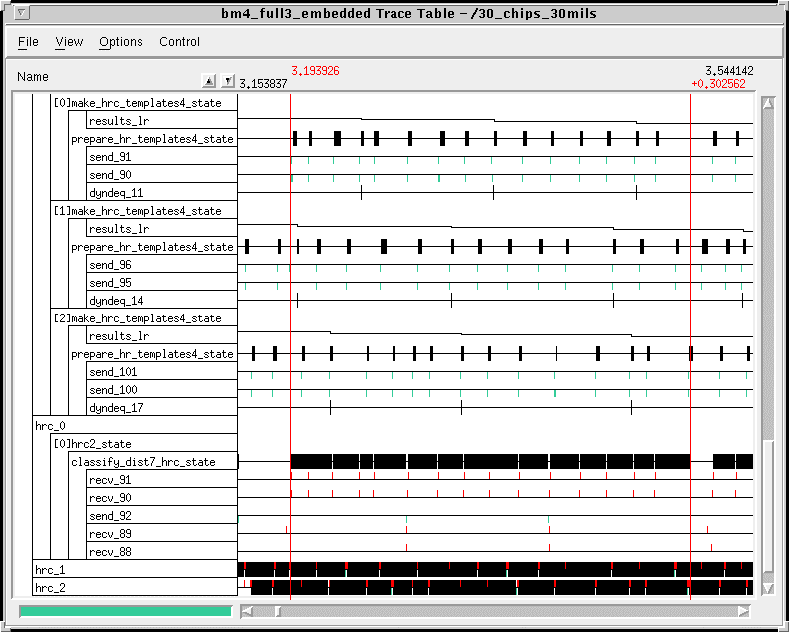
Task: Open the Options menu
Action: (x=121, y=42)
